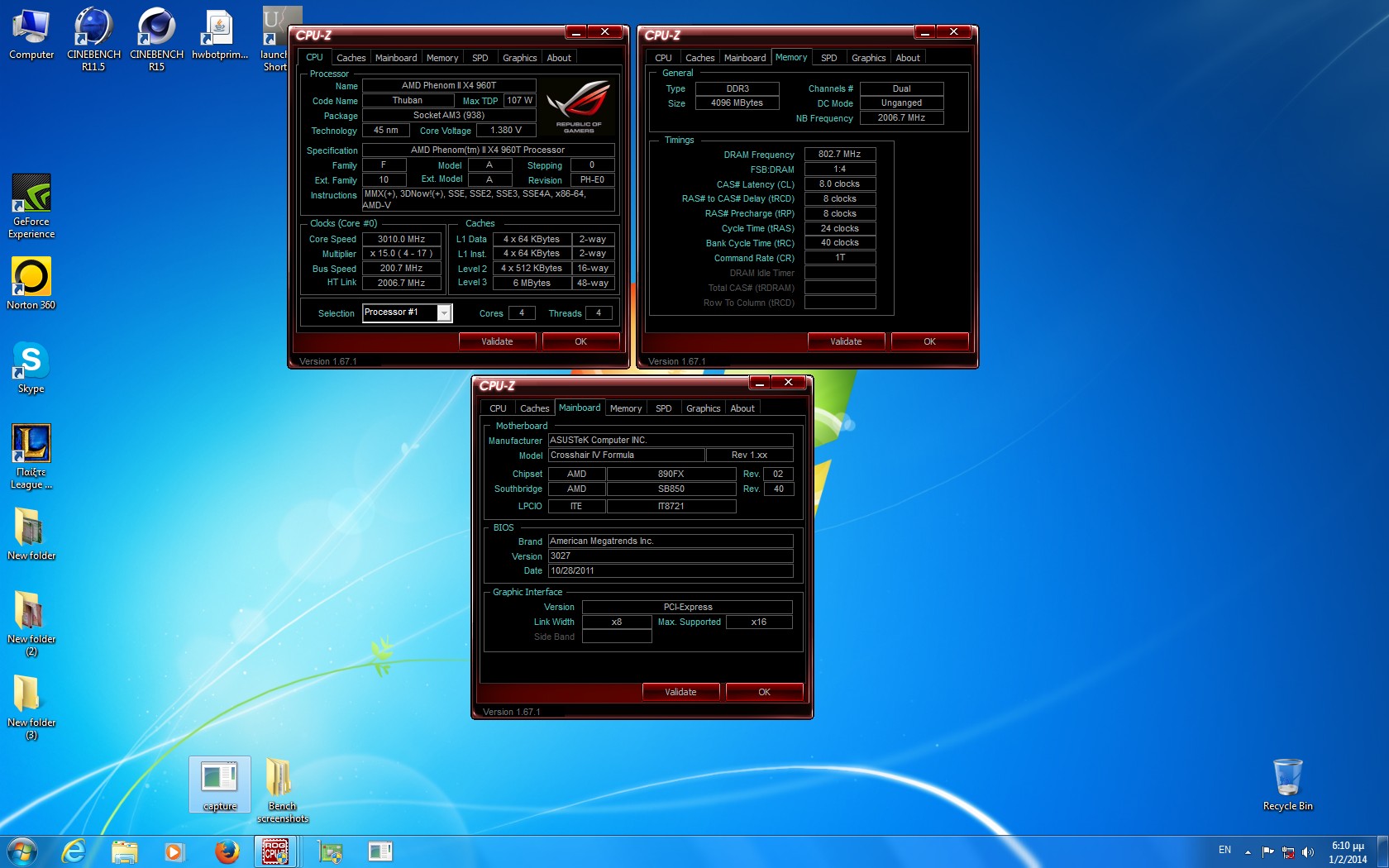The width and height of the screenshot is (1389, 868).
Task: Launch CINEBENCH R15 shortcut
Action: (x=156, y=39)
